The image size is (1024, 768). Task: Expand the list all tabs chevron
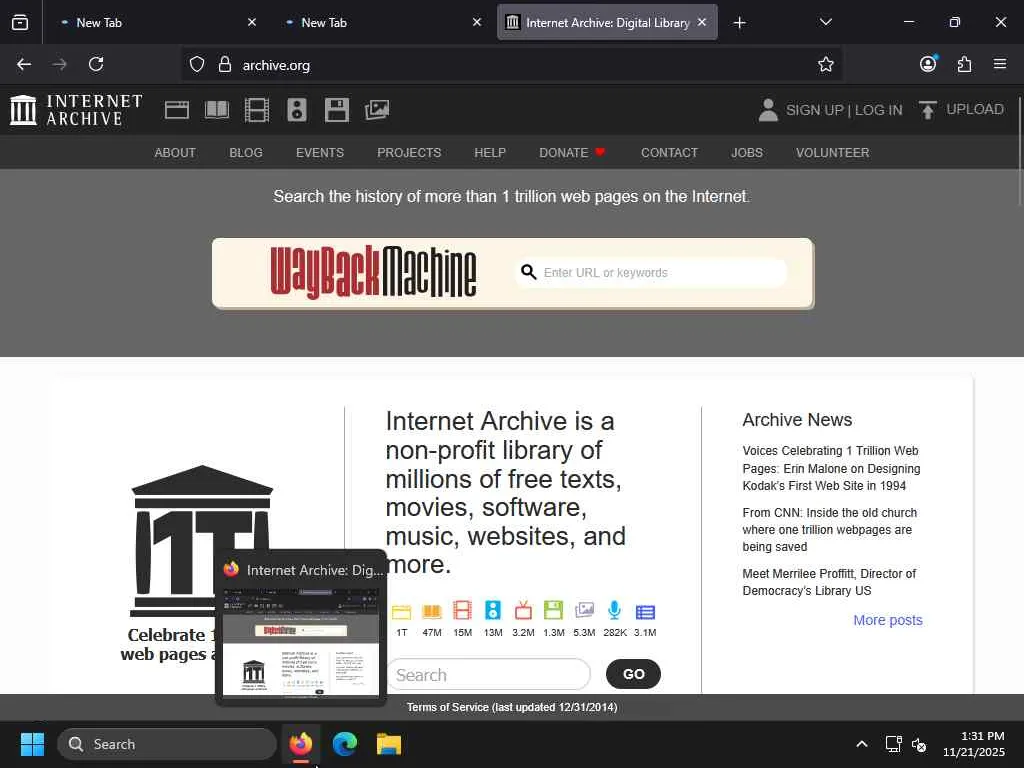(x=825, y=22)
